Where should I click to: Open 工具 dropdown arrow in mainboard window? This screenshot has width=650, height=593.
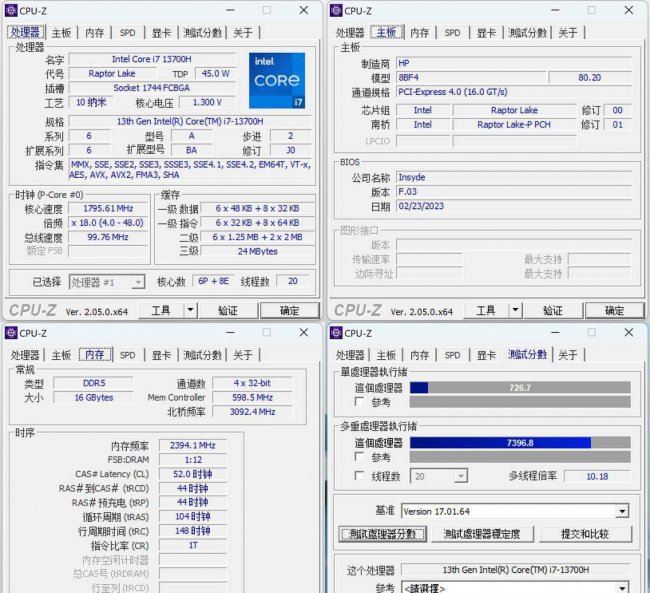[x=515, y=310]
